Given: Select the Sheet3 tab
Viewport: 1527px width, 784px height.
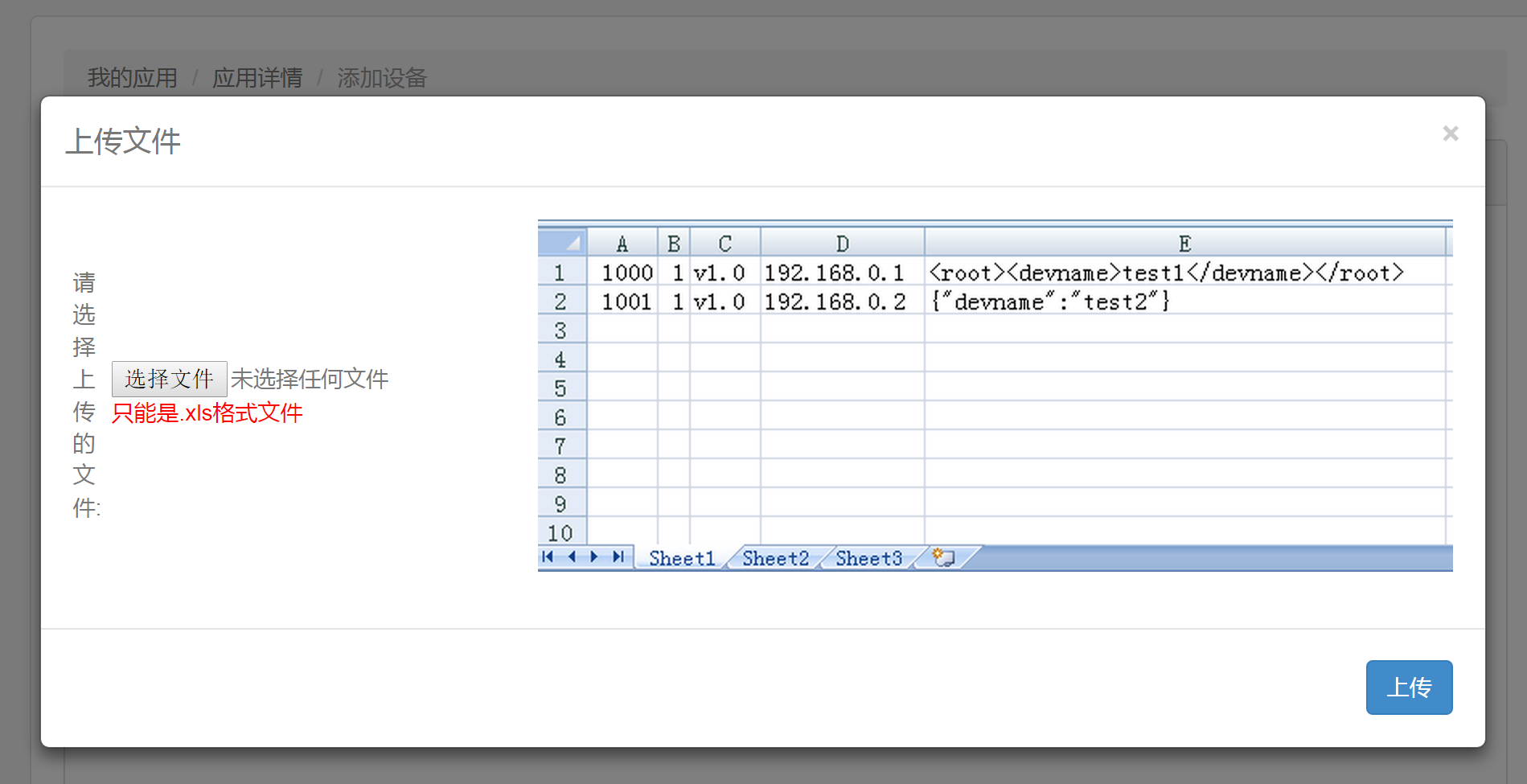Looking at the screenshot, I should click(x=868, y=558).
